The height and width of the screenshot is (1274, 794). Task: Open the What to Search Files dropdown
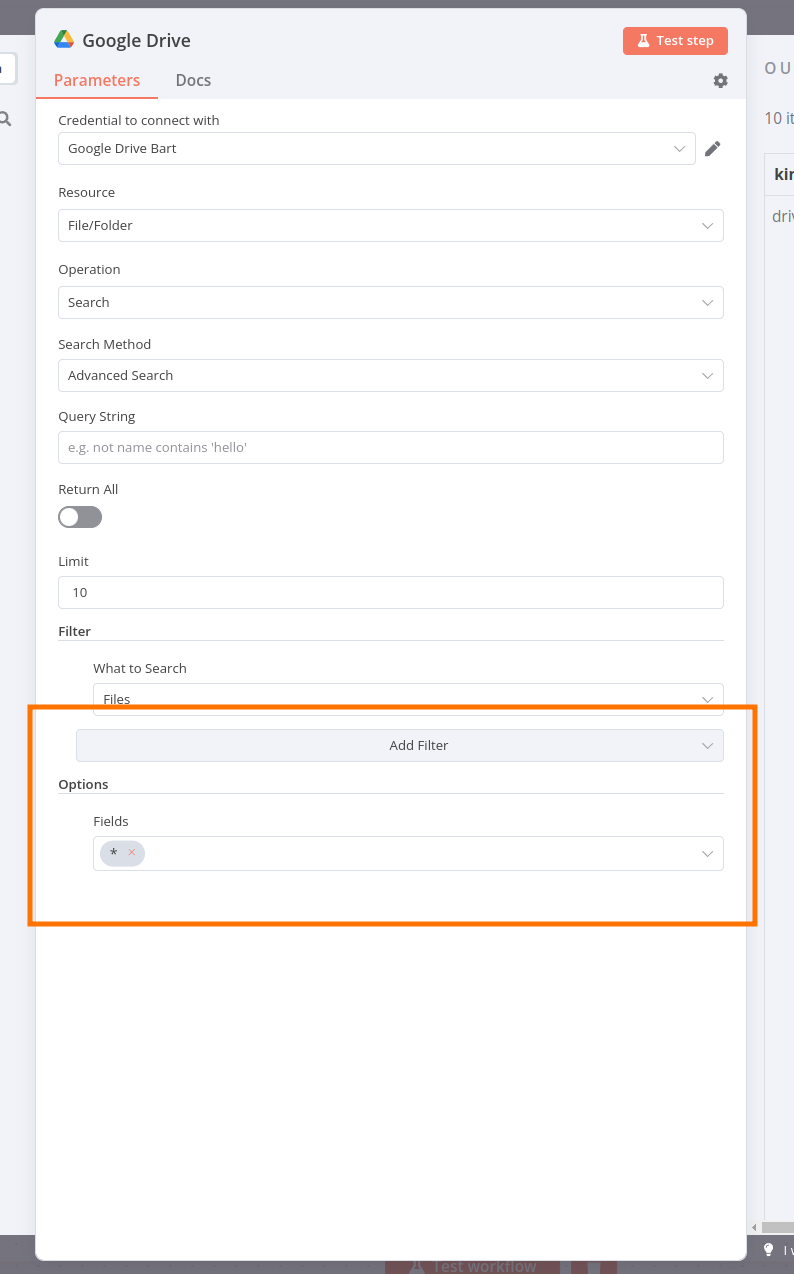(408, 699)
